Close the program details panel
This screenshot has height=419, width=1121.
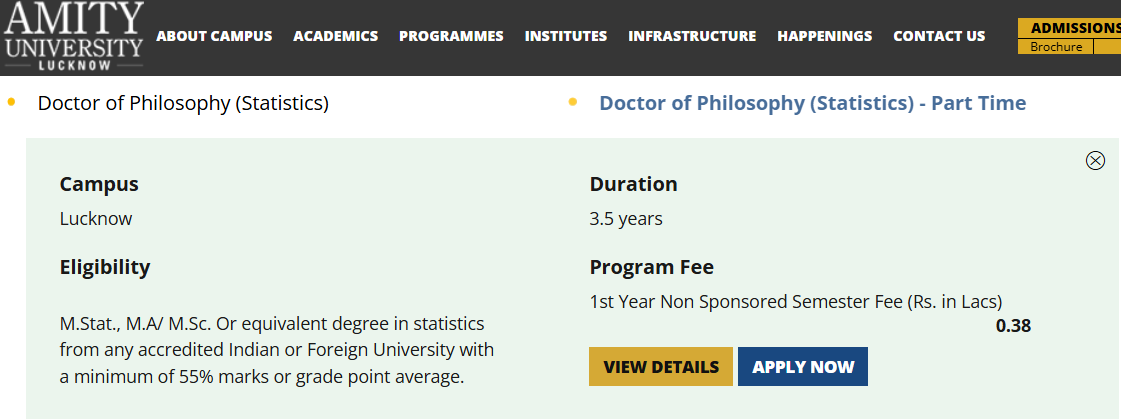pyautogui.click(x=1095, y=160)
